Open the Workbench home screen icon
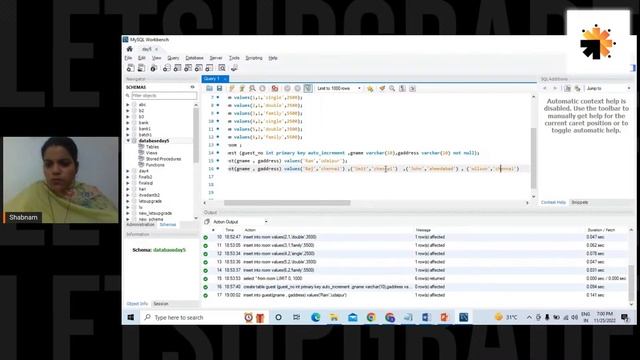 pyautogui.click(x=130, y=49)
